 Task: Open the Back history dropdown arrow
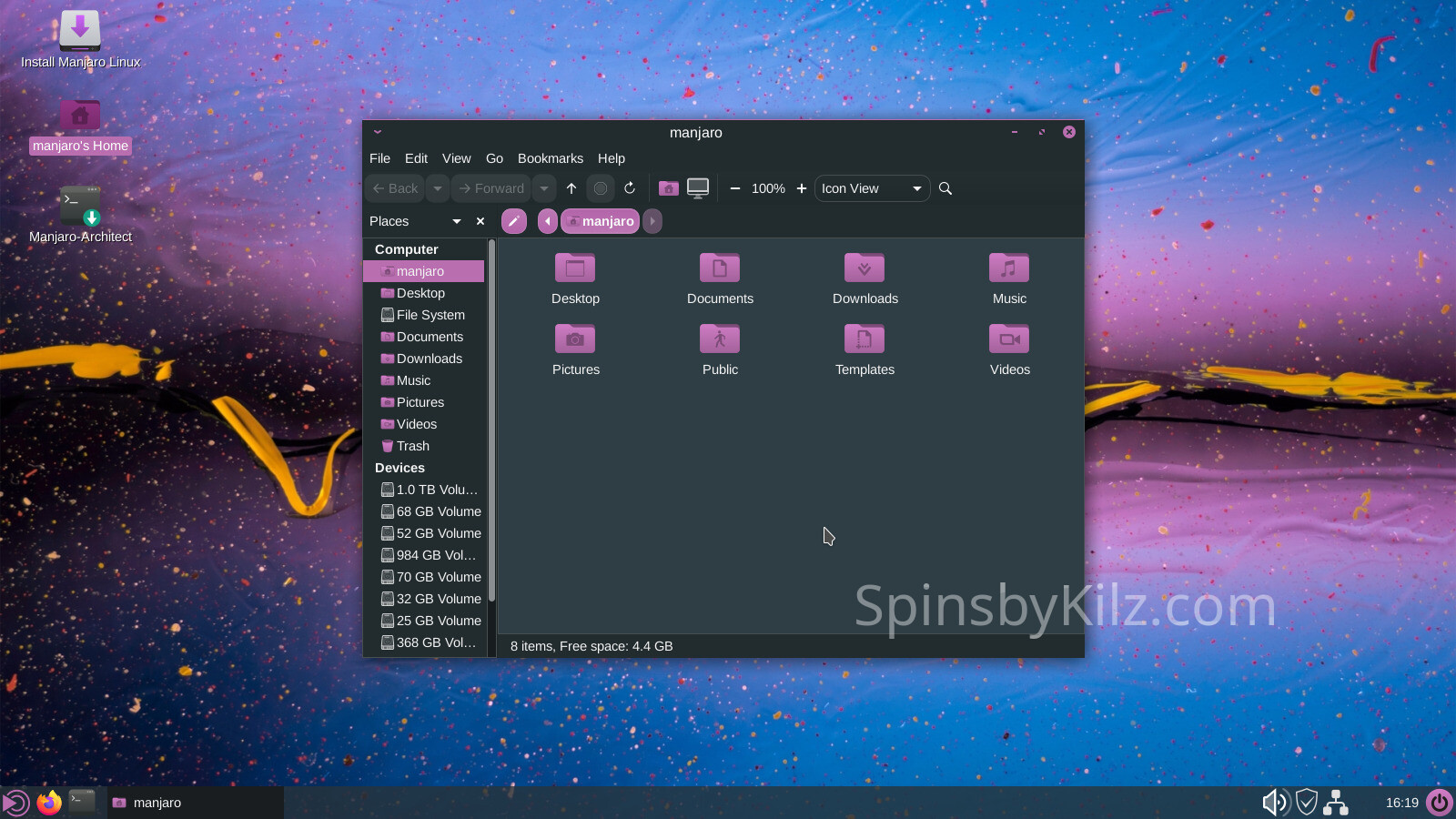[x=438, y=188]
